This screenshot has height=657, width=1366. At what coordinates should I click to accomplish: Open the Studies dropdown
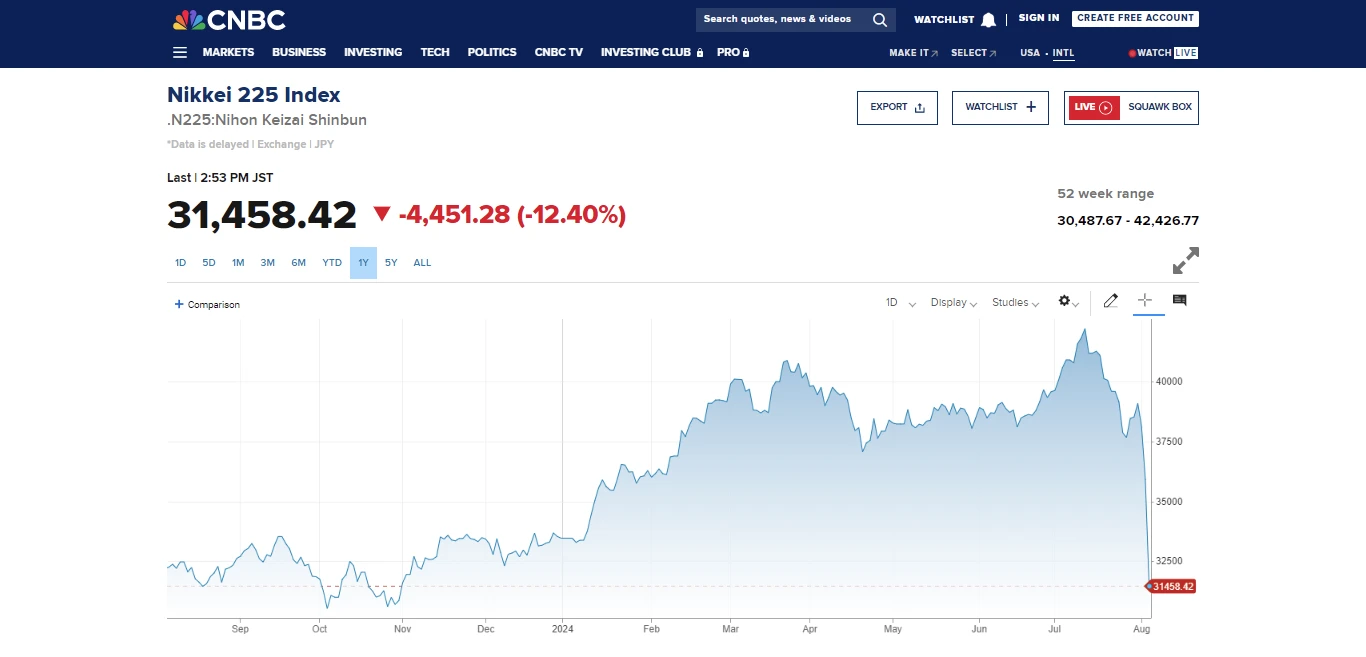coord(1015,302)
